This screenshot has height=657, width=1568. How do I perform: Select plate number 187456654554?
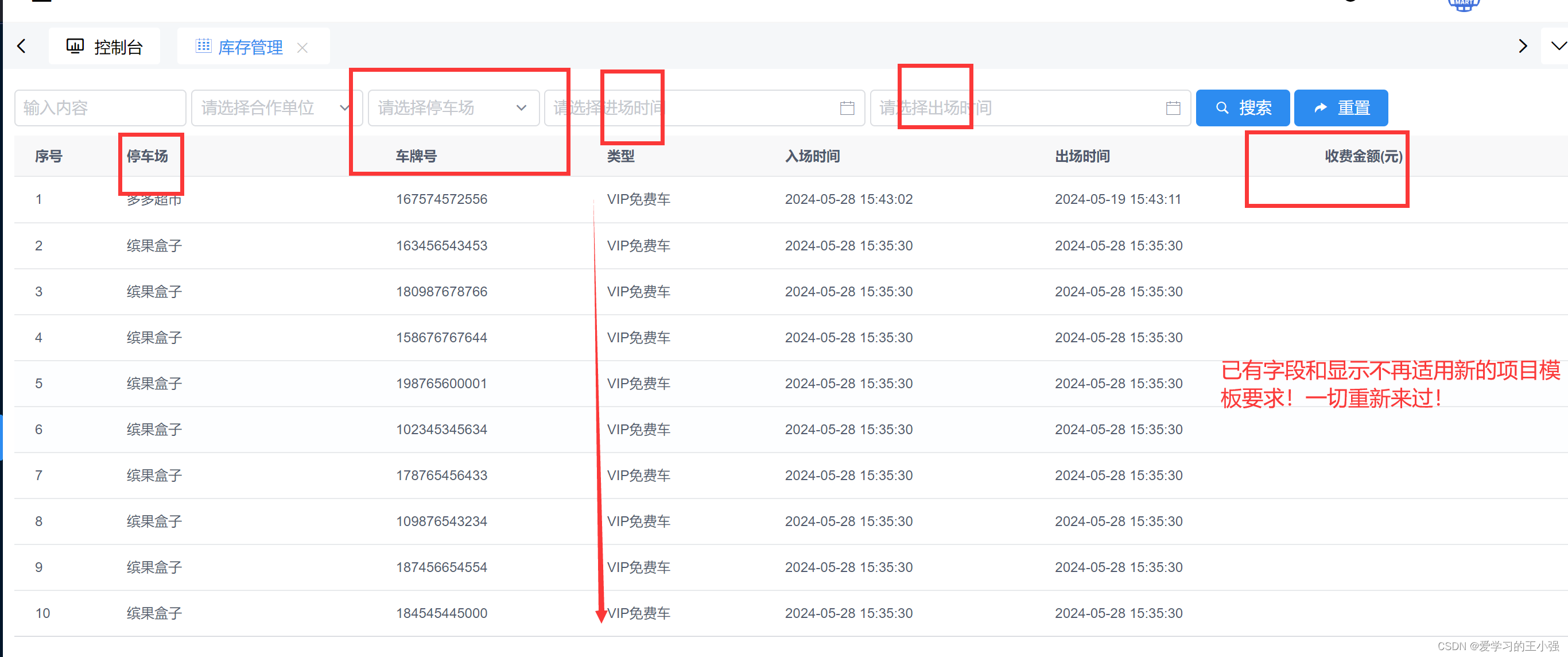tap(442, 567)
